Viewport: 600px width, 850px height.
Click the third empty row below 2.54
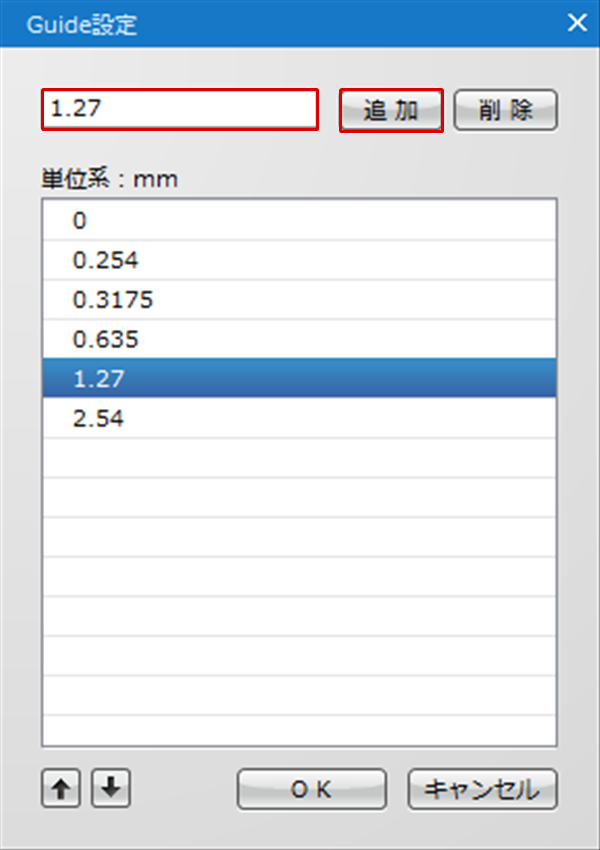299,537
